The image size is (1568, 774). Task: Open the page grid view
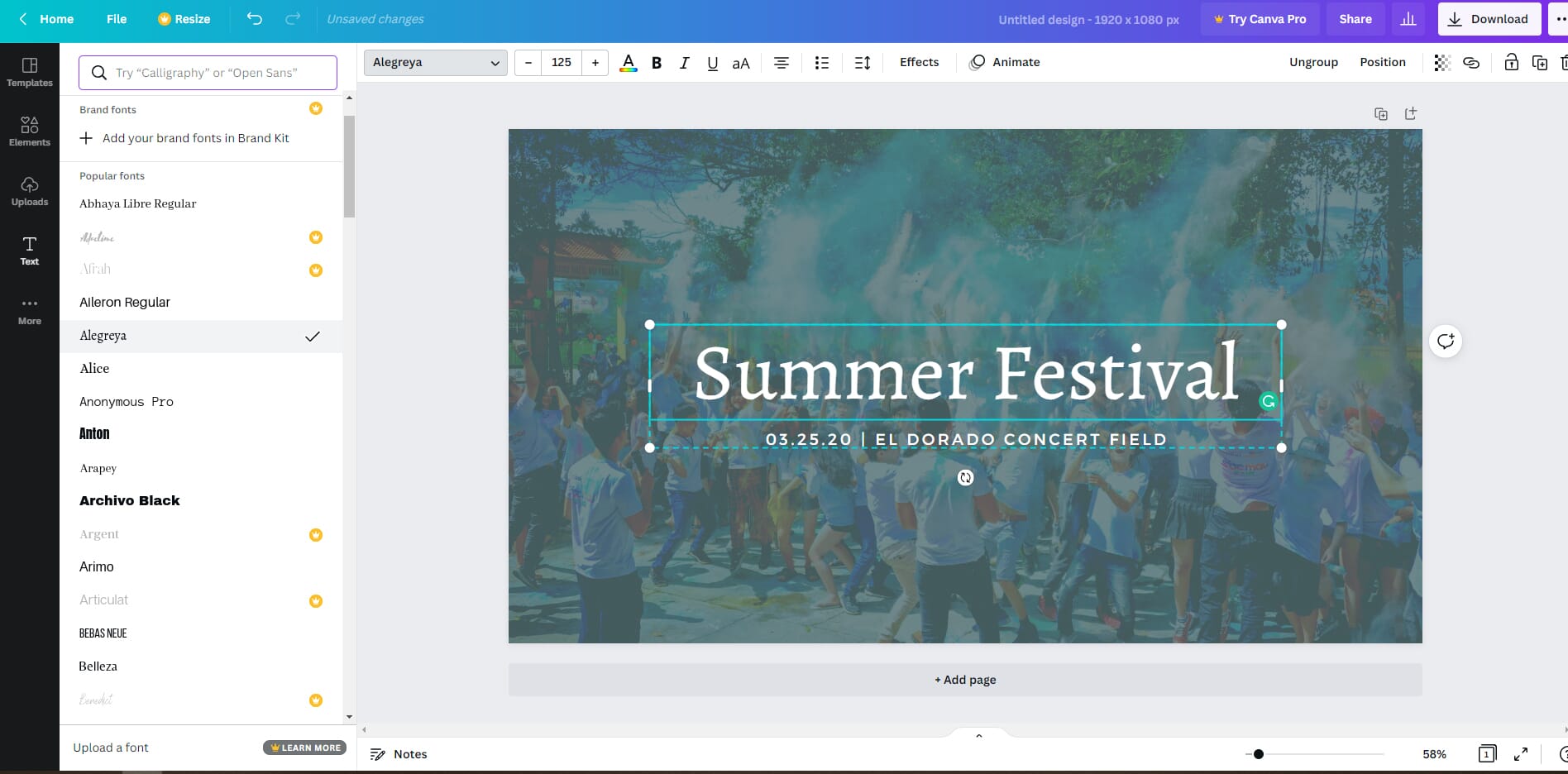[1487, 754]
